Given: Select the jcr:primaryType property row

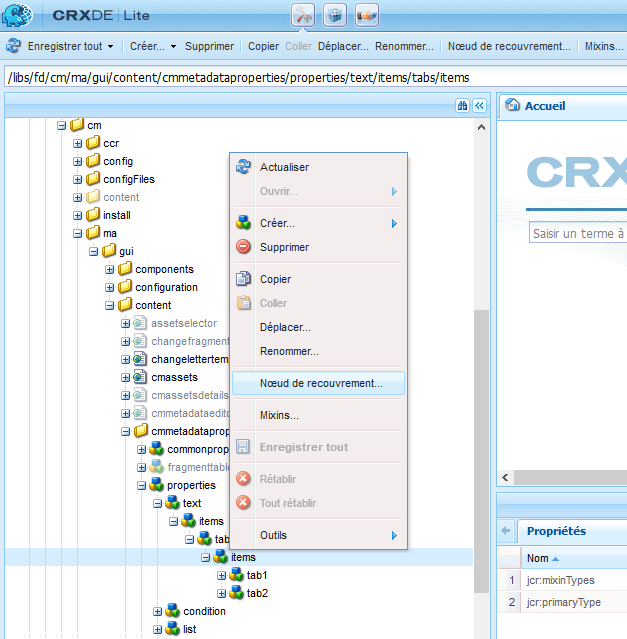Looking at the screenshot, I should pyautogui.click(x=563, y=602).
